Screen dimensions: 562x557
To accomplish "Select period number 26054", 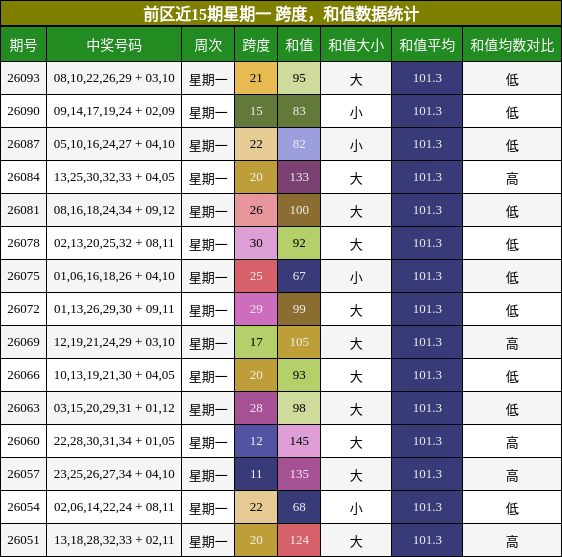I will click(x=23, y=507).
